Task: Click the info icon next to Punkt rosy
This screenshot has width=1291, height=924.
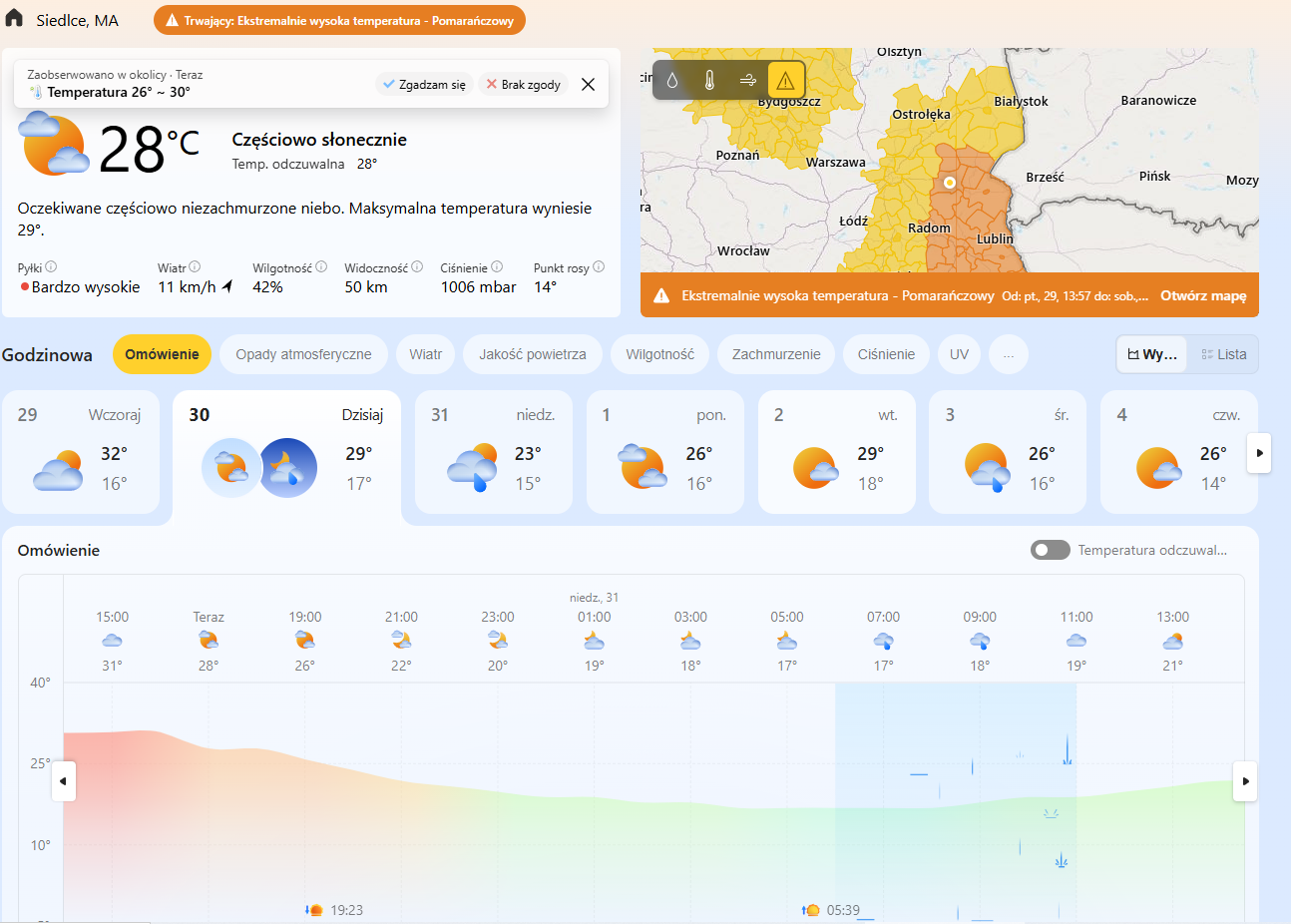Action: click(x=599, y=267)
